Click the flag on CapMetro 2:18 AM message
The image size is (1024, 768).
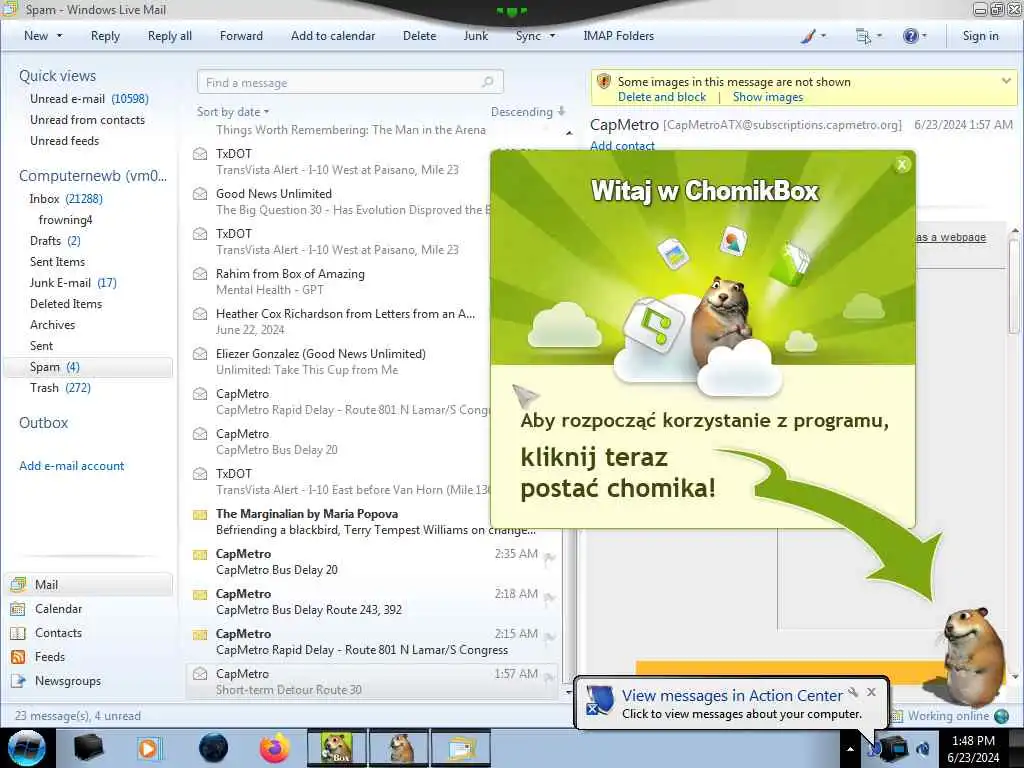[549, 598]
